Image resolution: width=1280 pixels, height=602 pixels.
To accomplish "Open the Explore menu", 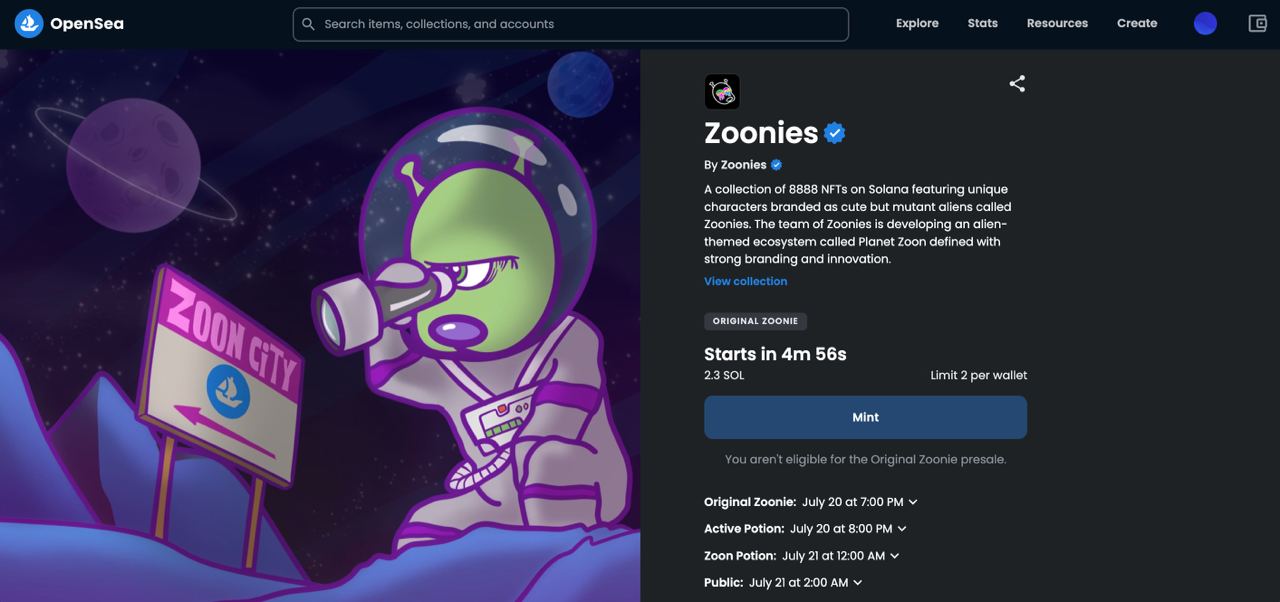I will pyautogui.click(x=917, y=24).
